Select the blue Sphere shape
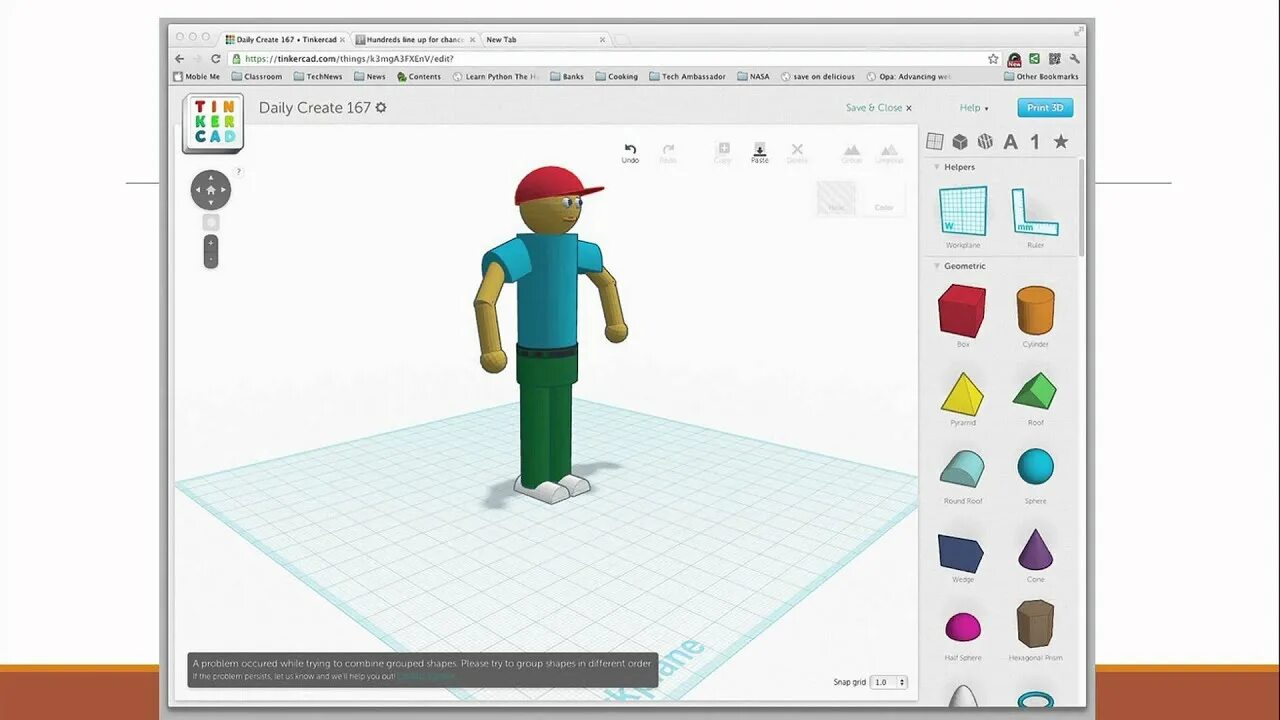 pos(1035,473)
